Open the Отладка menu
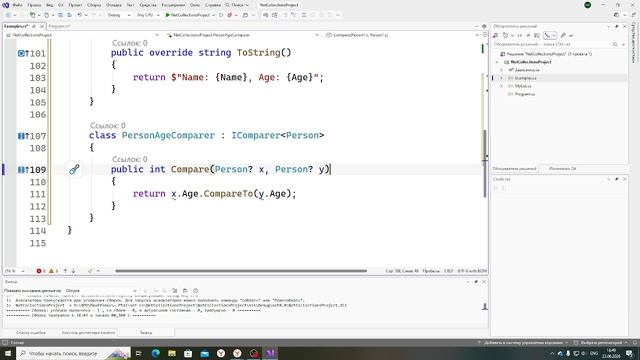The image size is (640, 360). [x=113, y=5]
